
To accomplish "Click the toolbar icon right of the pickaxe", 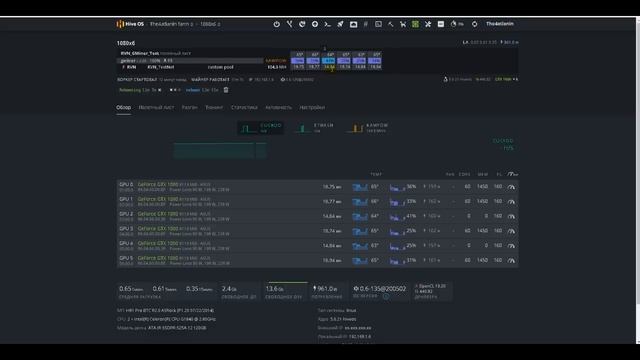I will [403, 24].
